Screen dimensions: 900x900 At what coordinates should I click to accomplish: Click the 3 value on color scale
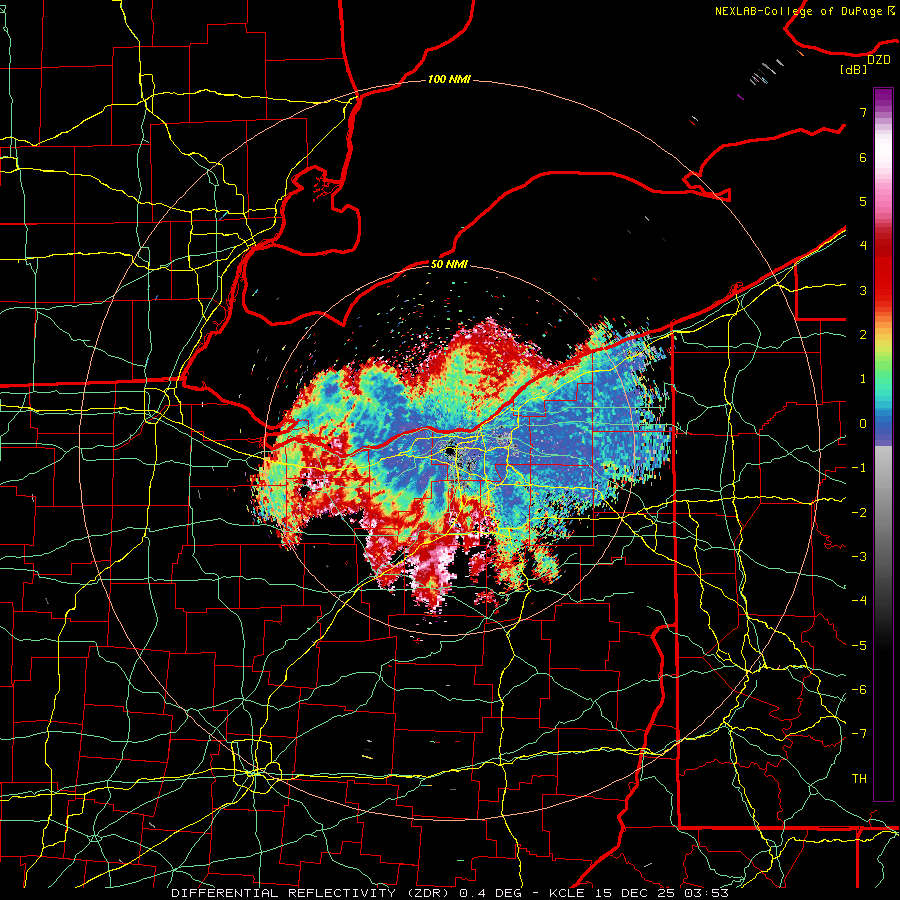[x=862, y=290]
